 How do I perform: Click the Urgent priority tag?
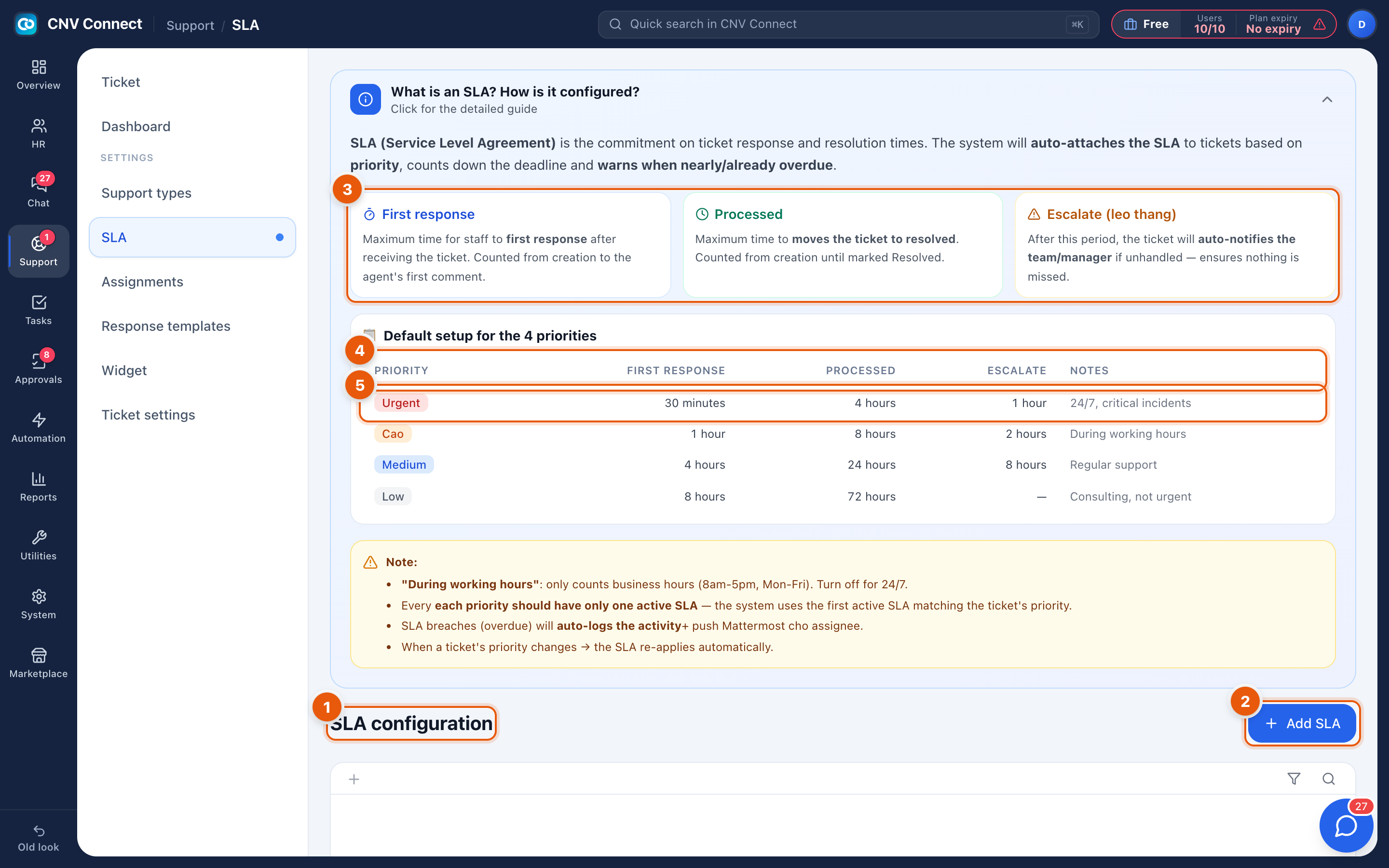[401, 403]
